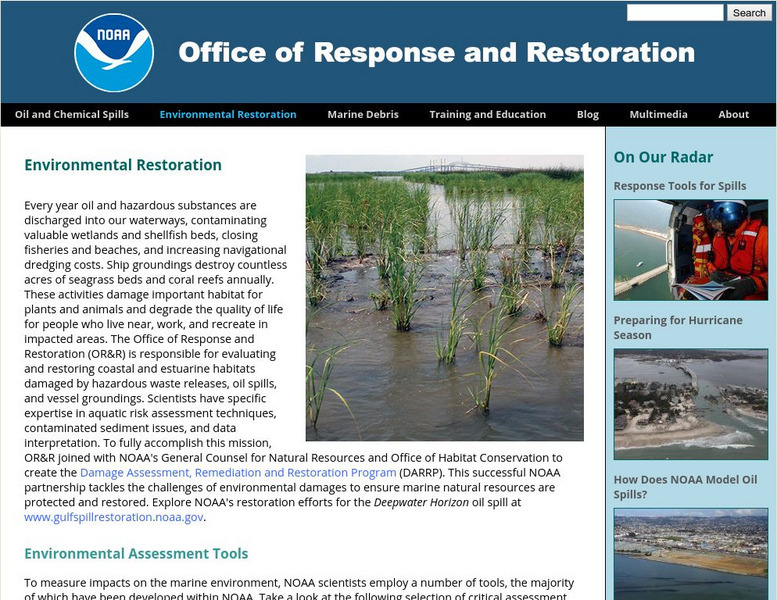Visit www.gulfspillrestoration.noaa.gov link

pyautogui.click(x=113, y=517)
